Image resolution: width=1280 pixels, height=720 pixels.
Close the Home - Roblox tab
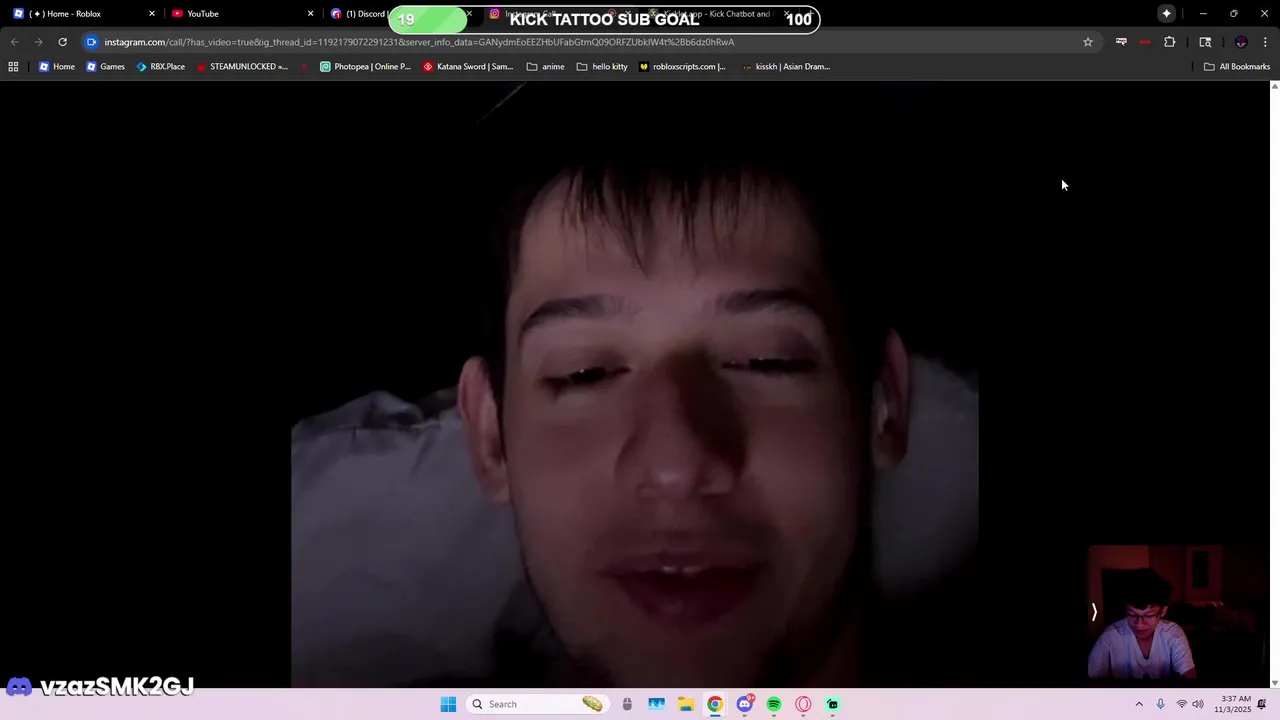click(152, 14)
